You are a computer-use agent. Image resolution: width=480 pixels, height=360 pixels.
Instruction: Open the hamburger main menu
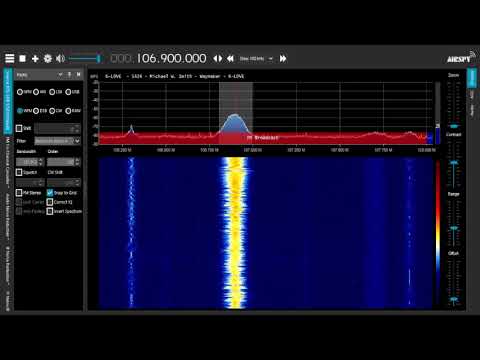(x=10, y=58)
